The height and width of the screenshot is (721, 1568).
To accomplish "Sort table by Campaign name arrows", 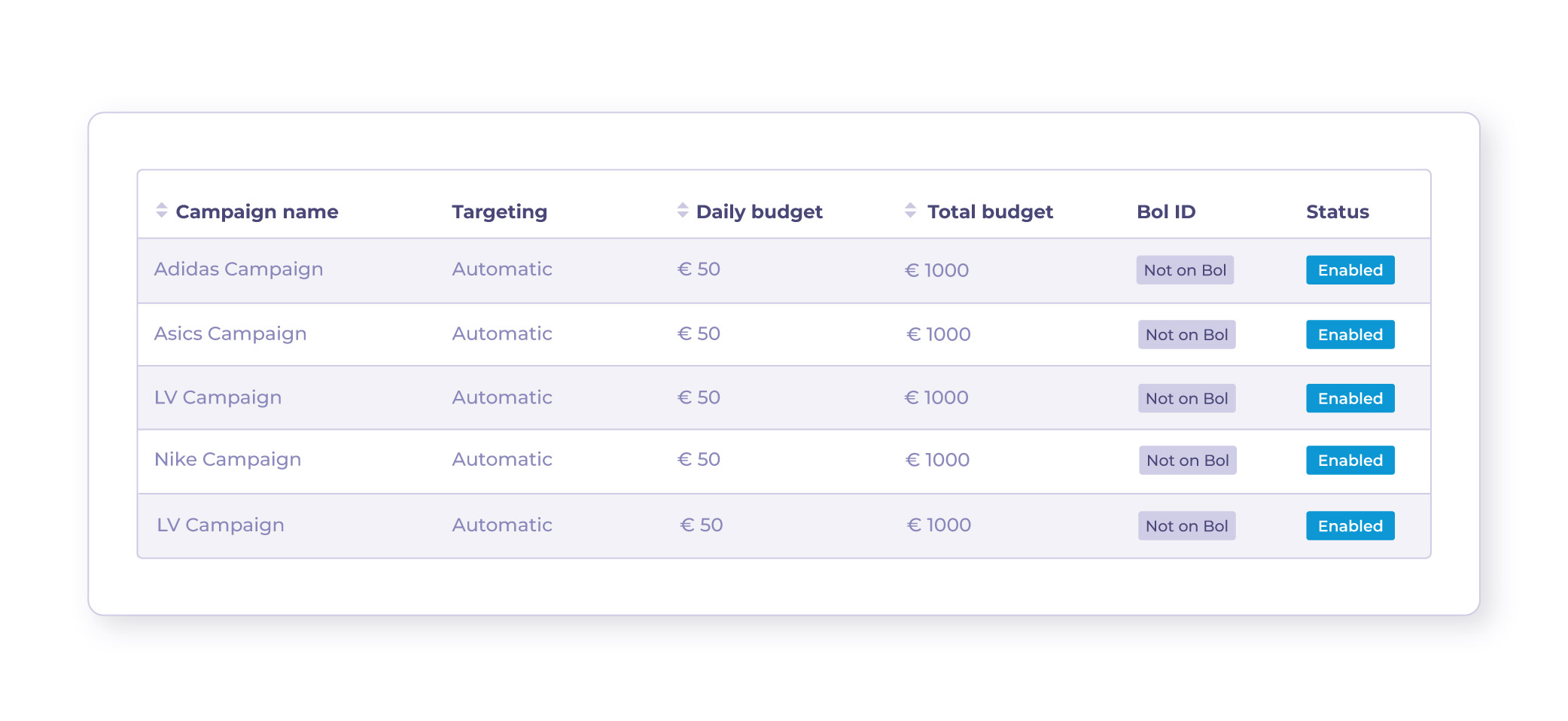I will (x=161, y=211).
